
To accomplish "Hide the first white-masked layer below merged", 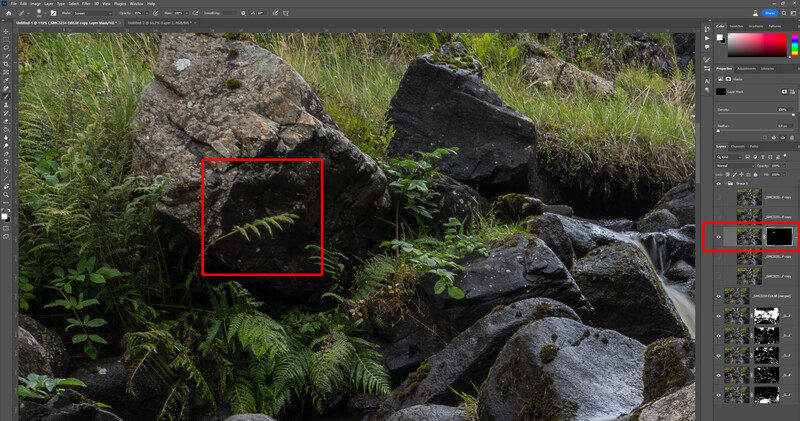I will coord(718,316).
